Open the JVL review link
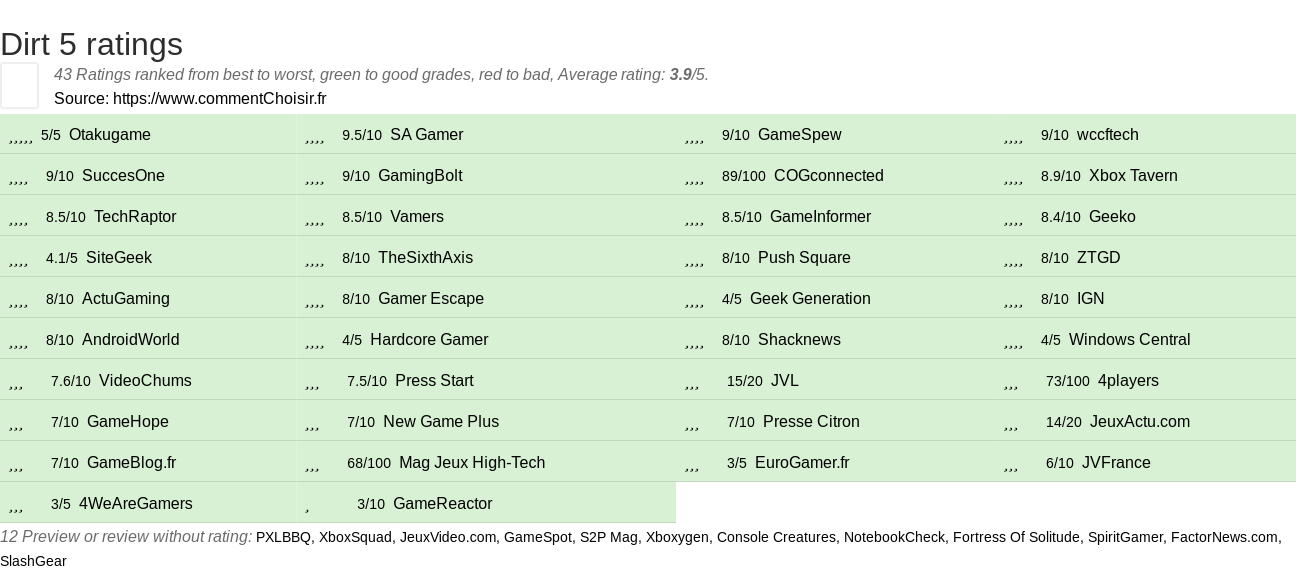The width and height of the screenshot is (1296, 572). [x=785, y=381]
